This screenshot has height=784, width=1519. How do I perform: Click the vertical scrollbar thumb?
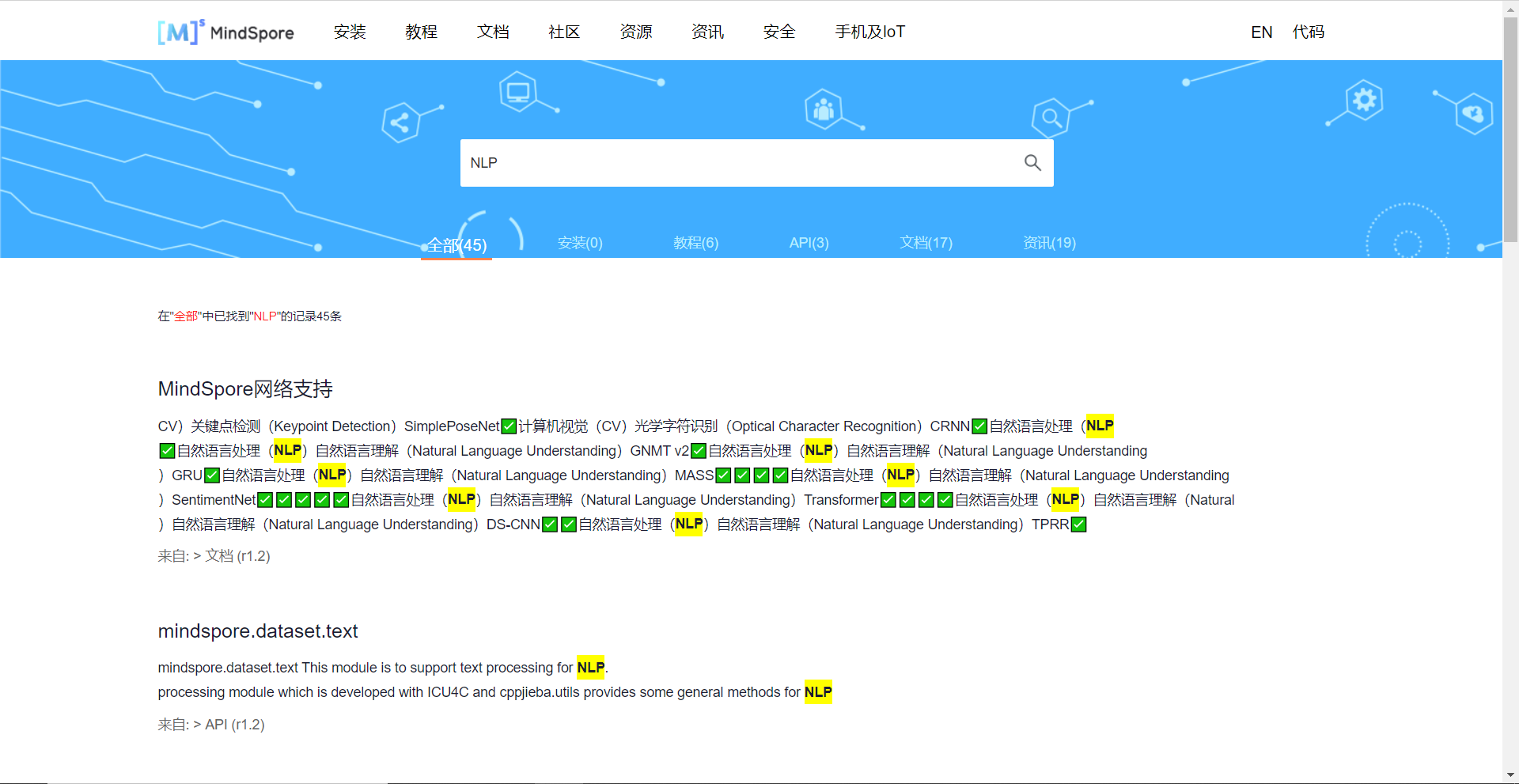pos(1510,131)
